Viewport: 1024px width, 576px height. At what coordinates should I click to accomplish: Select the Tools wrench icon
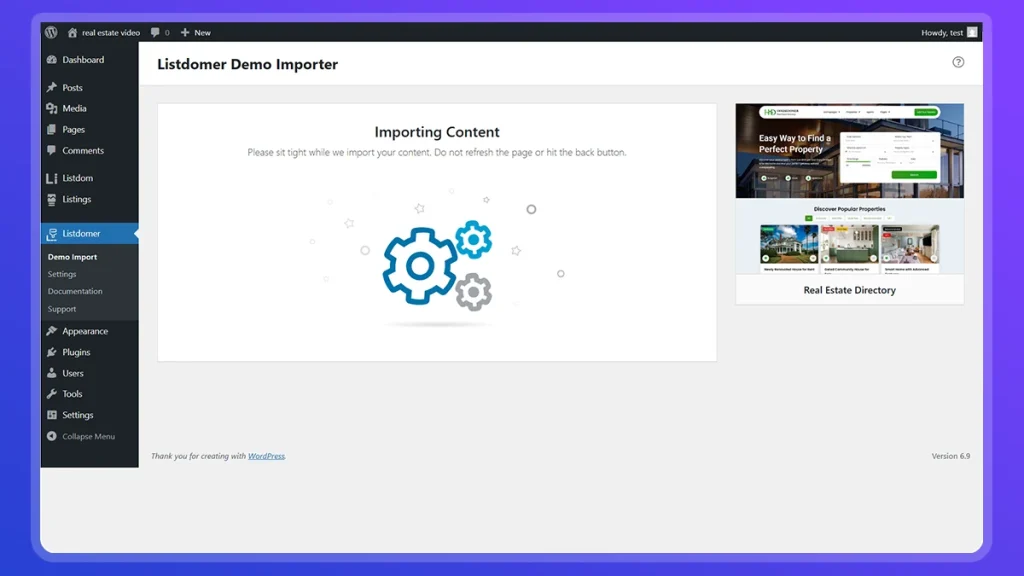[x=53, y=394]
